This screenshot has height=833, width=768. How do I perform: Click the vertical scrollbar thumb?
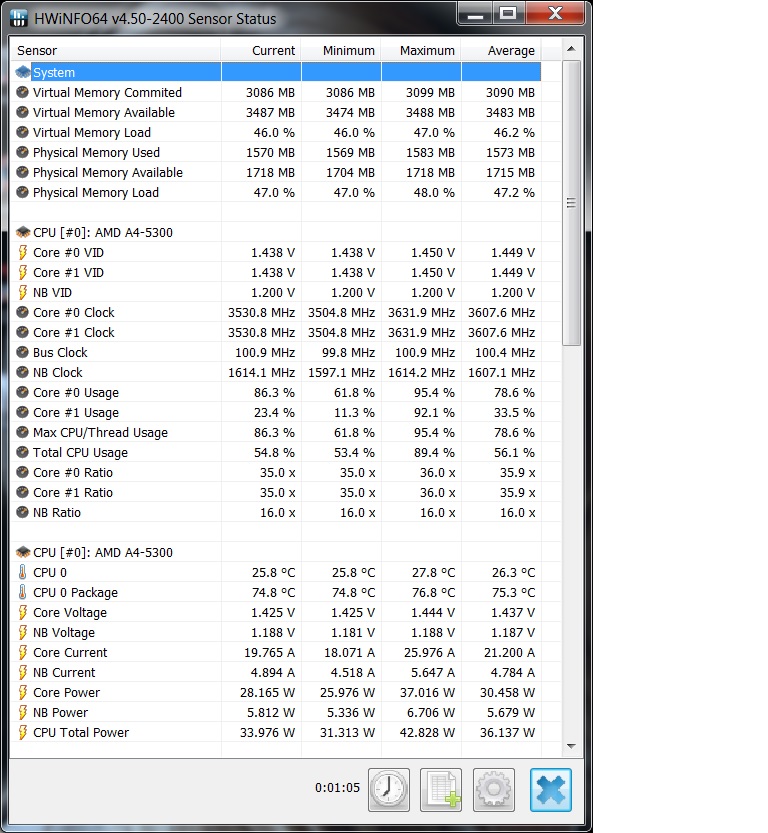pyautogui.click(x=571, y=203)
